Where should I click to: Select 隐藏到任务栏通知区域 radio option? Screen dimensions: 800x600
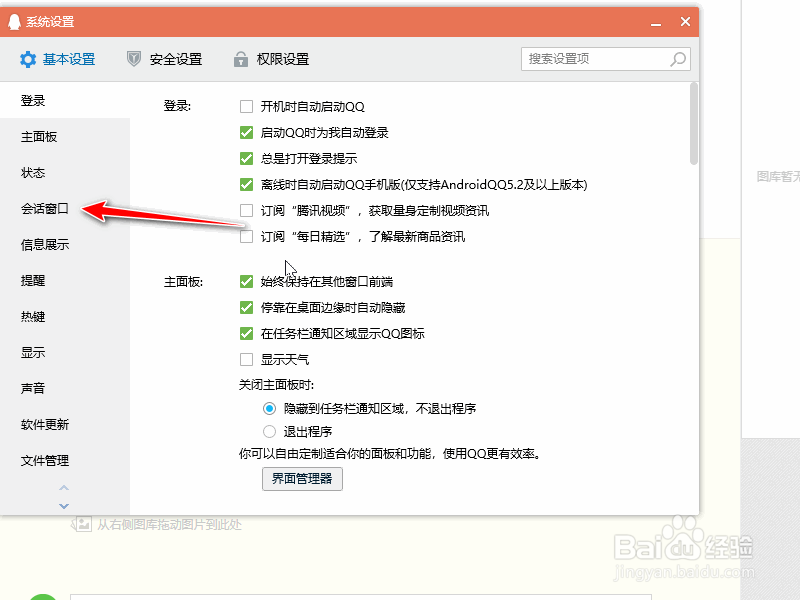[269, 409]
